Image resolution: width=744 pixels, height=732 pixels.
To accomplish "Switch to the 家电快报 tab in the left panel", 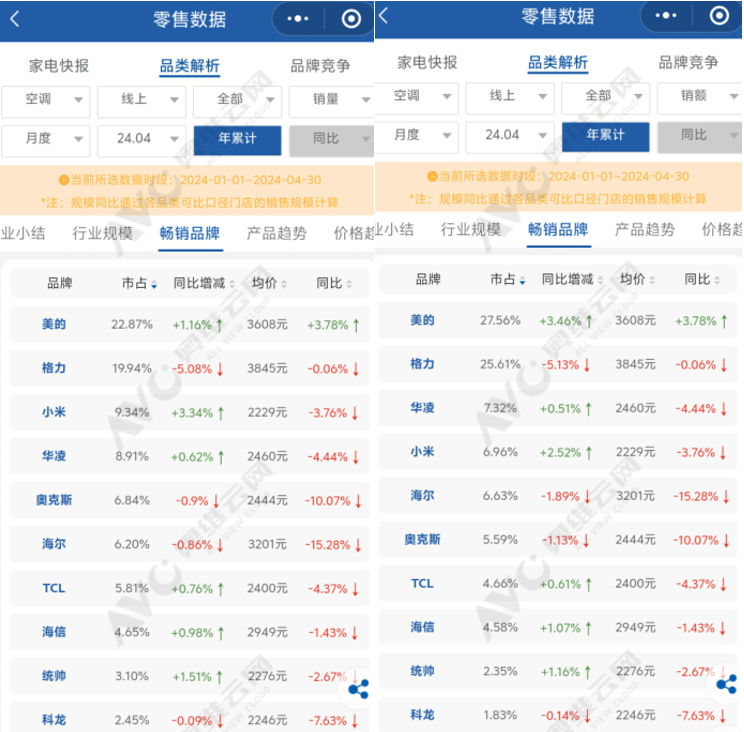I will (59, 65).
